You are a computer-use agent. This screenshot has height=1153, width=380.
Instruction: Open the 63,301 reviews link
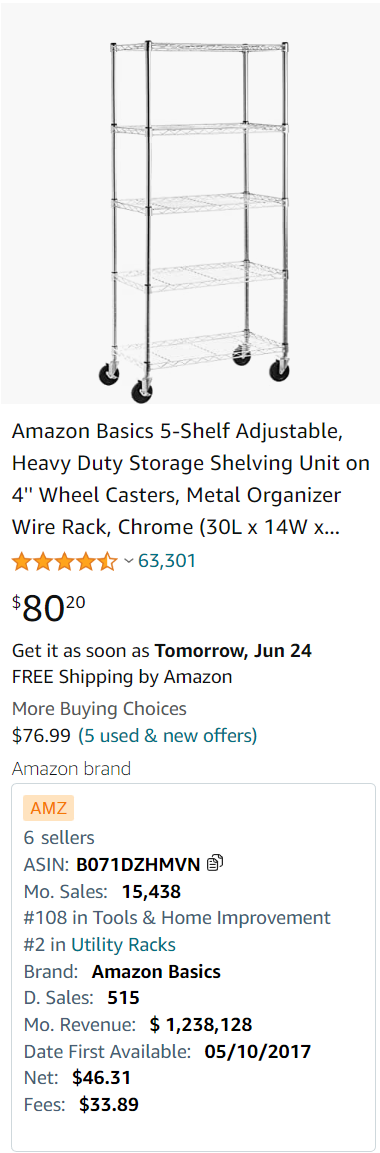tap(167, 561)
